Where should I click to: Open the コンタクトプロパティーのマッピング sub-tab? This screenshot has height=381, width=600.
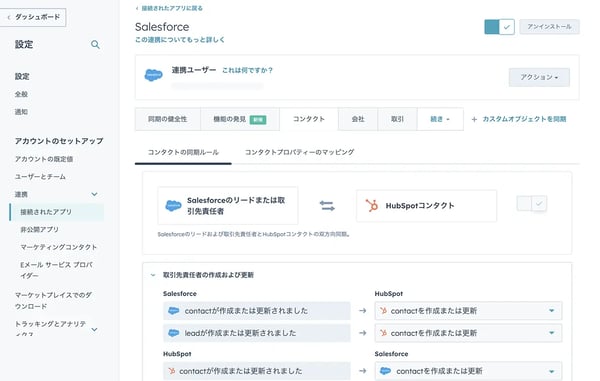pos(300,152)
